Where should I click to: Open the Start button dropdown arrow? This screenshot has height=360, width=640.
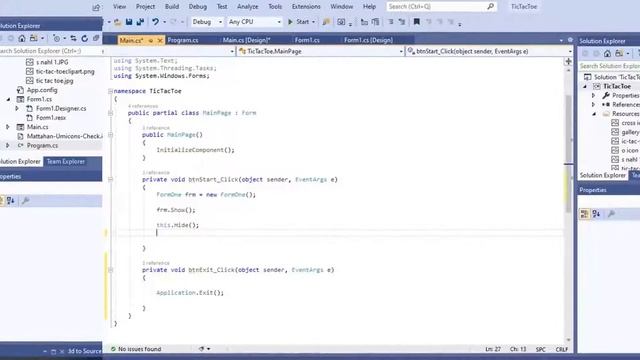pyautogui.click(x=313, y=22)
